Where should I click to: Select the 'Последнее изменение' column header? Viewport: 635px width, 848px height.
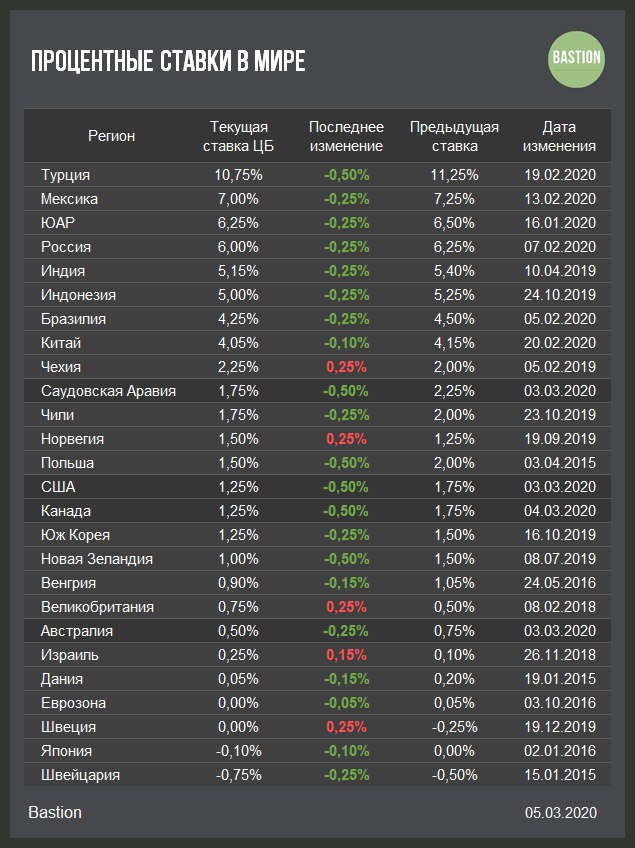pyautogui.click(x=346, y=136)
